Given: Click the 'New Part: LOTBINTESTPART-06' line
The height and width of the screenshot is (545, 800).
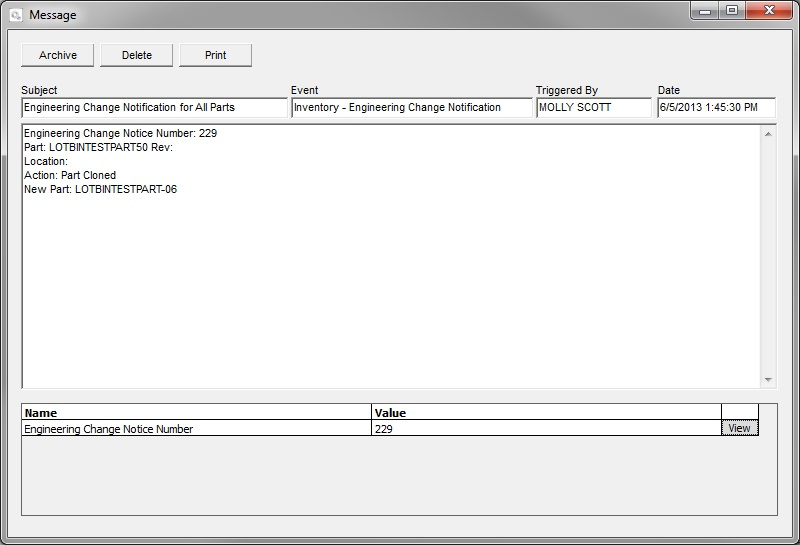Looking at the screenshot, I should 101,189.
